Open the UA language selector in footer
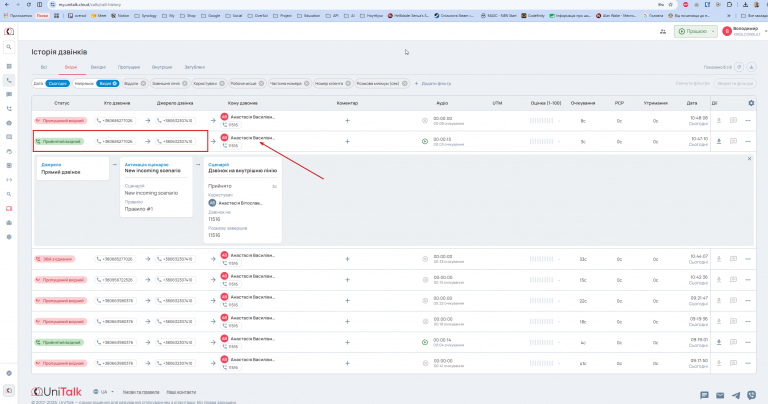 [104, 392]
